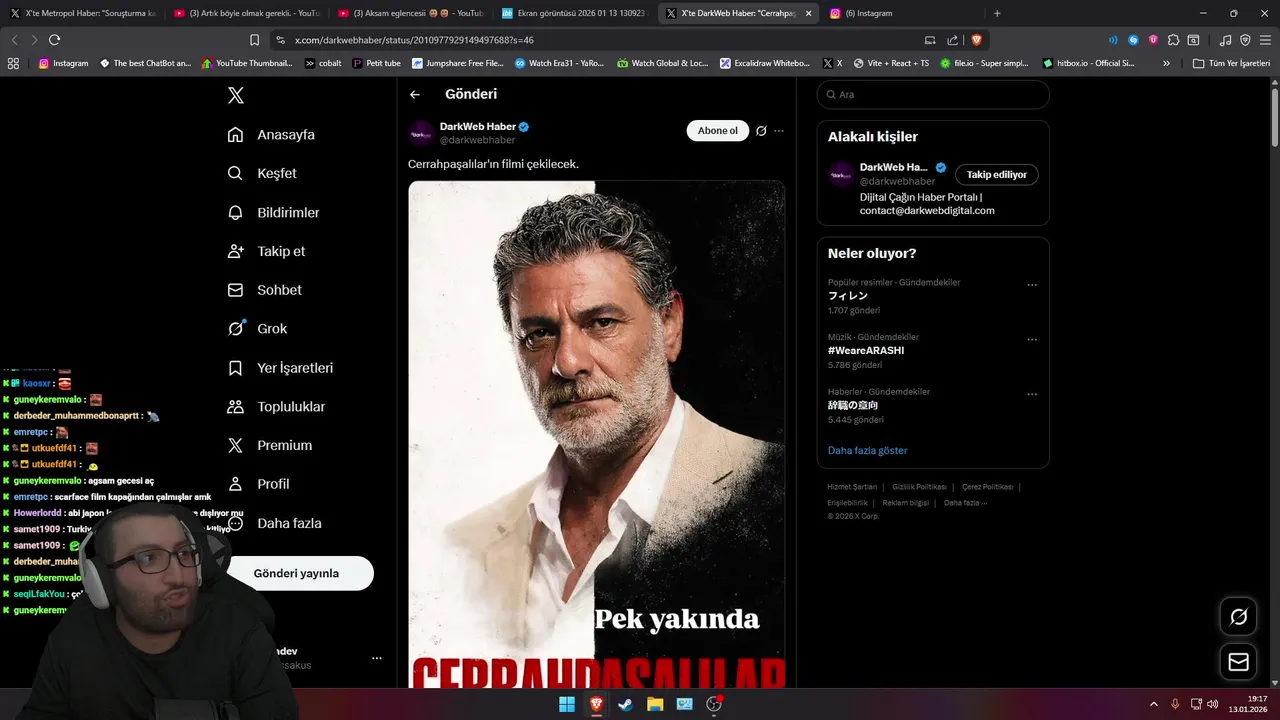Open Takip et in the sidebar

[266, 251]
